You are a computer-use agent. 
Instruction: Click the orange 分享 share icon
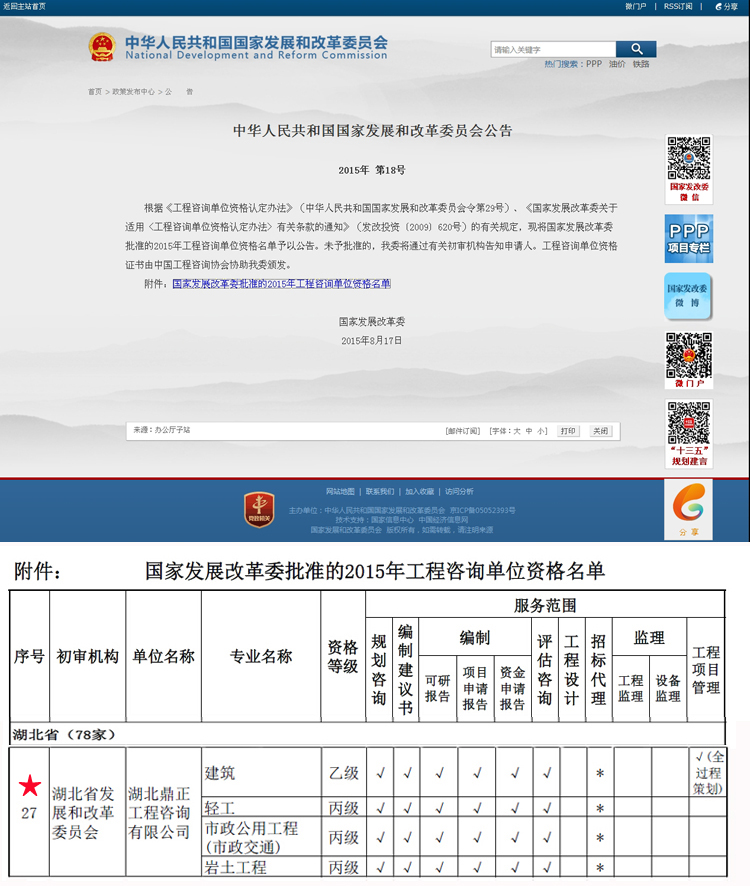[689, 507]
